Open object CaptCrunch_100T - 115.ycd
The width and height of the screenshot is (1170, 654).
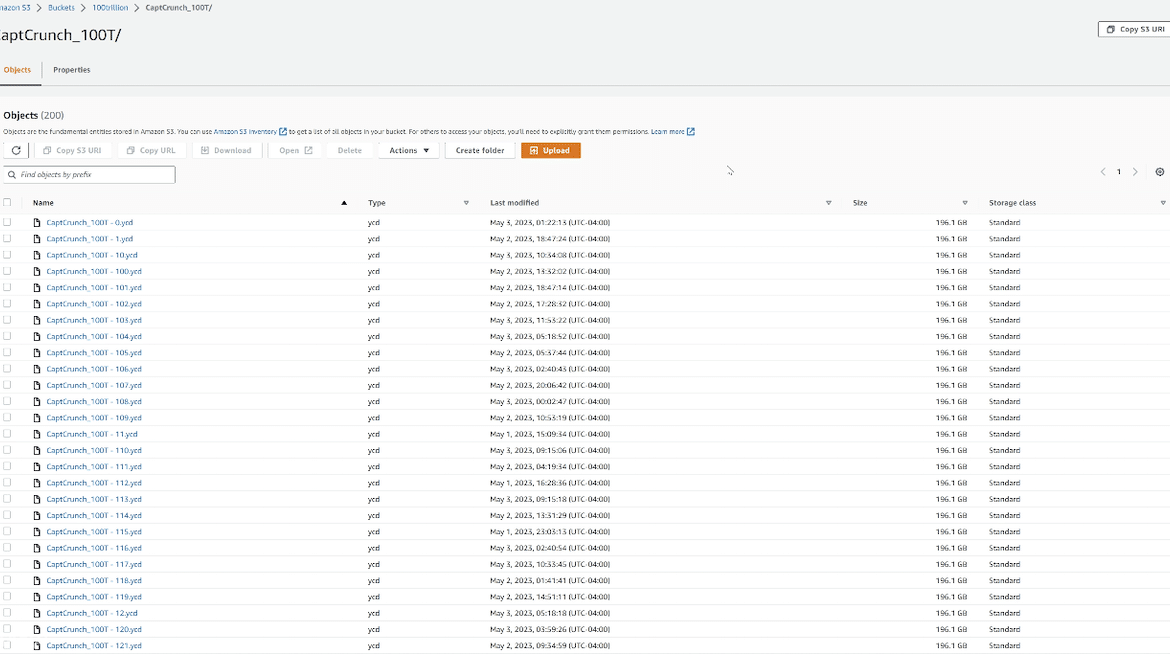tap(94, 532)
